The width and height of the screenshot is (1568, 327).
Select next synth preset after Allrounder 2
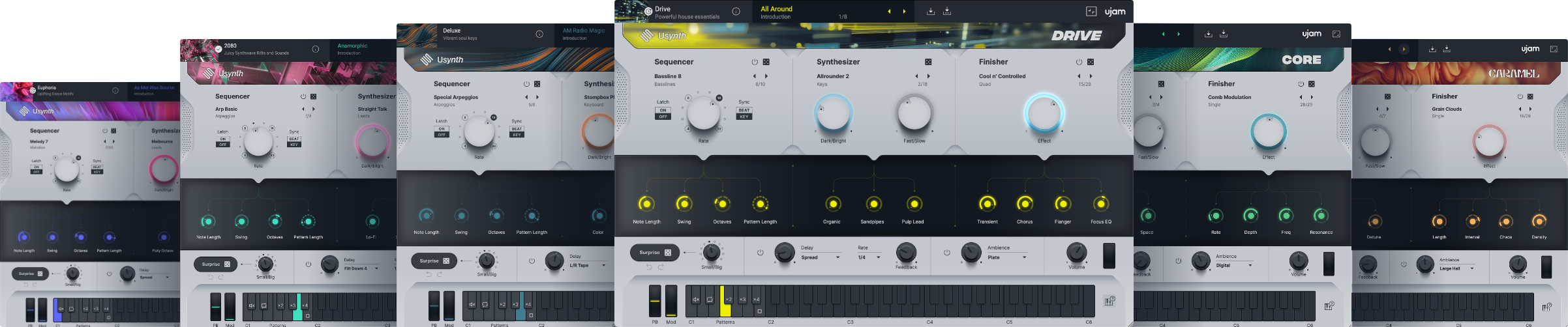pyautogui.click(x=928, y=76)
